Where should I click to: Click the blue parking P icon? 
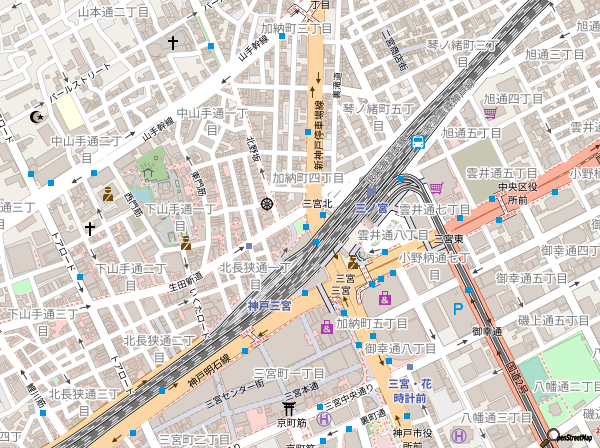459,310
